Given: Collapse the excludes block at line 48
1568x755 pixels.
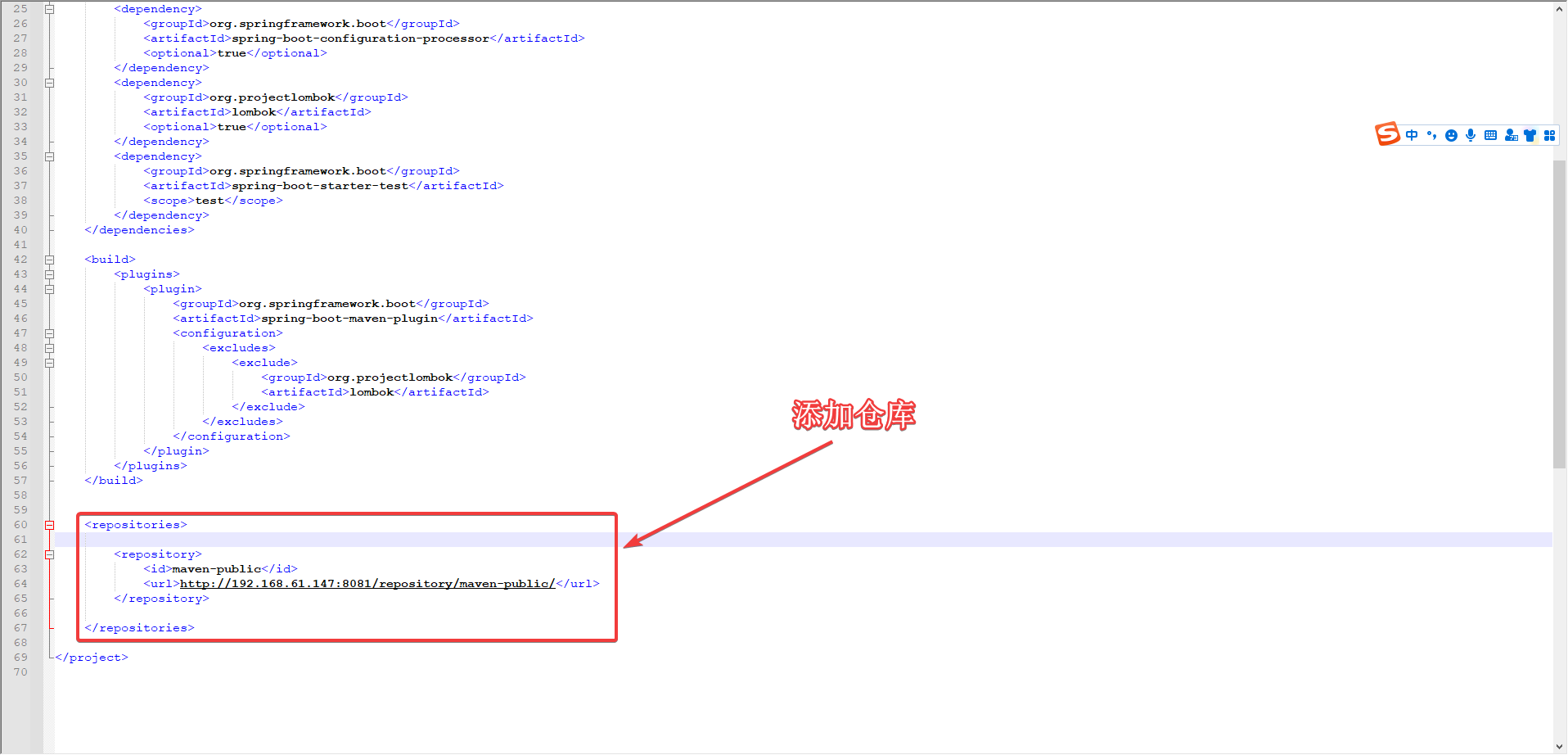Looking at the screenshot, I should click(49, 347).
